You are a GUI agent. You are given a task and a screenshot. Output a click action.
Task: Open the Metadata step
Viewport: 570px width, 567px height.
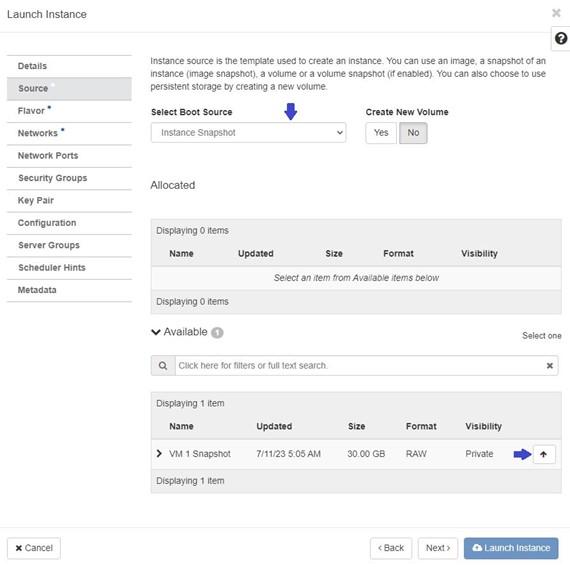[69, 290]
